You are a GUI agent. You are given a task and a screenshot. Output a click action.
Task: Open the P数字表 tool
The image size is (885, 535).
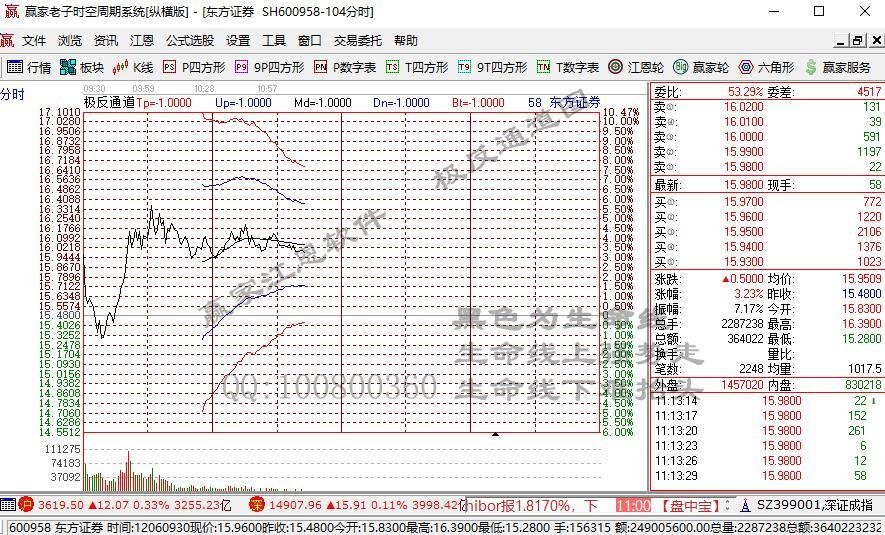coord(345,68)
